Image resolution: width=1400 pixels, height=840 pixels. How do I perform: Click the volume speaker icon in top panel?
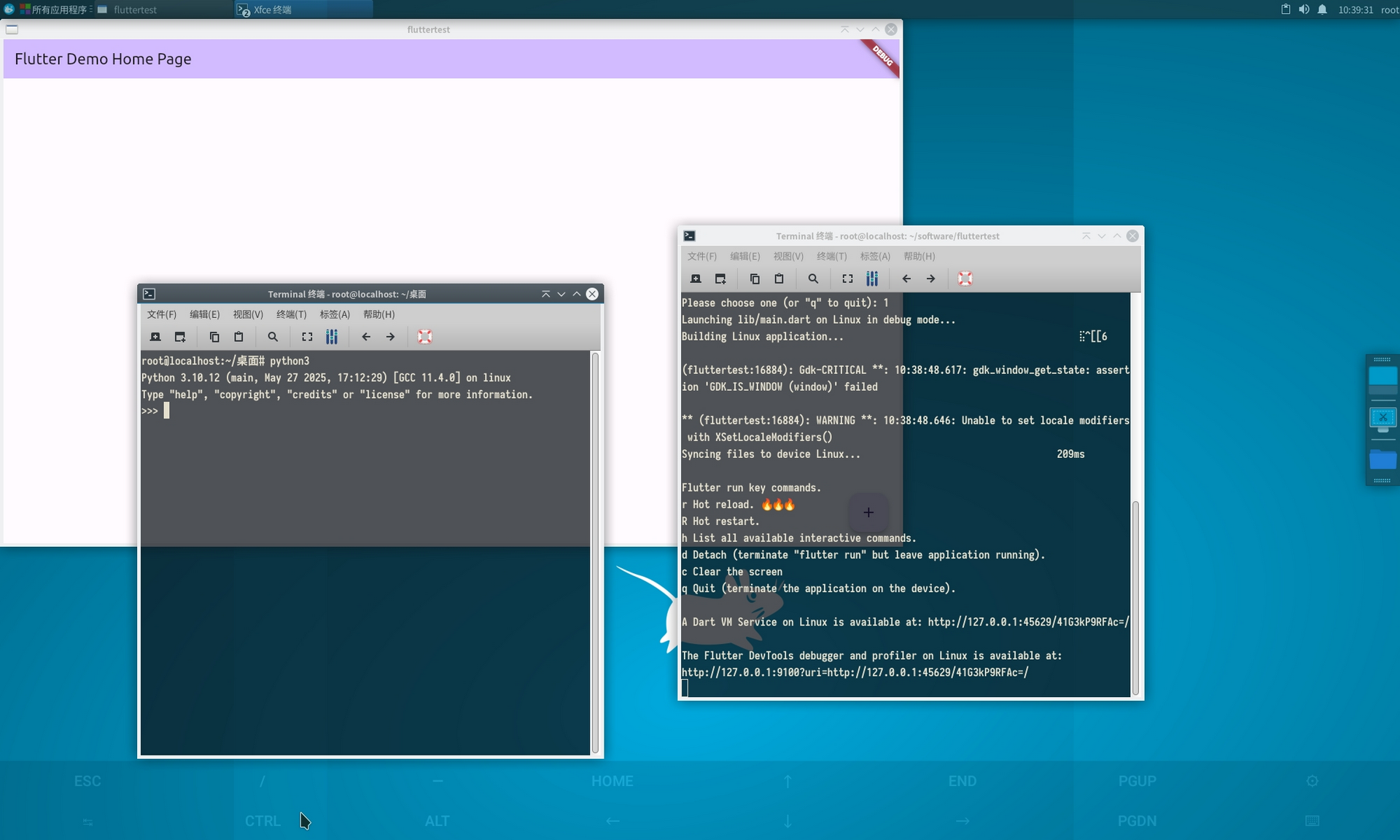coord(1304,9)
